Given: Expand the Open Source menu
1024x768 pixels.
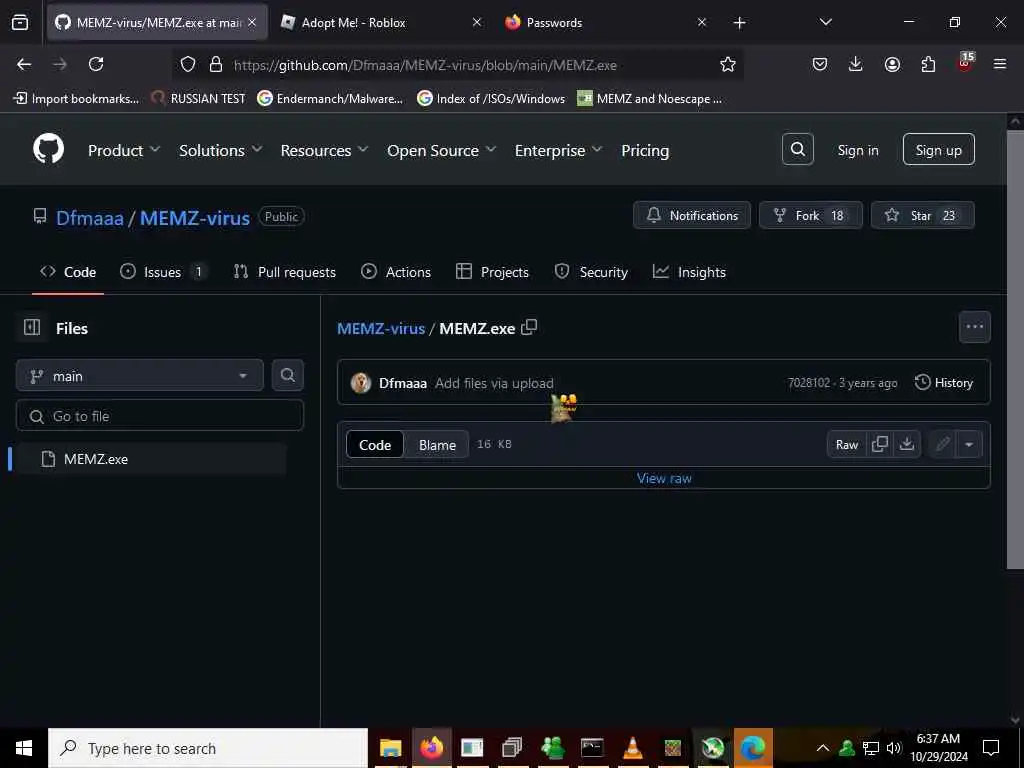Looking at the screenshot, I should [441, 150].
